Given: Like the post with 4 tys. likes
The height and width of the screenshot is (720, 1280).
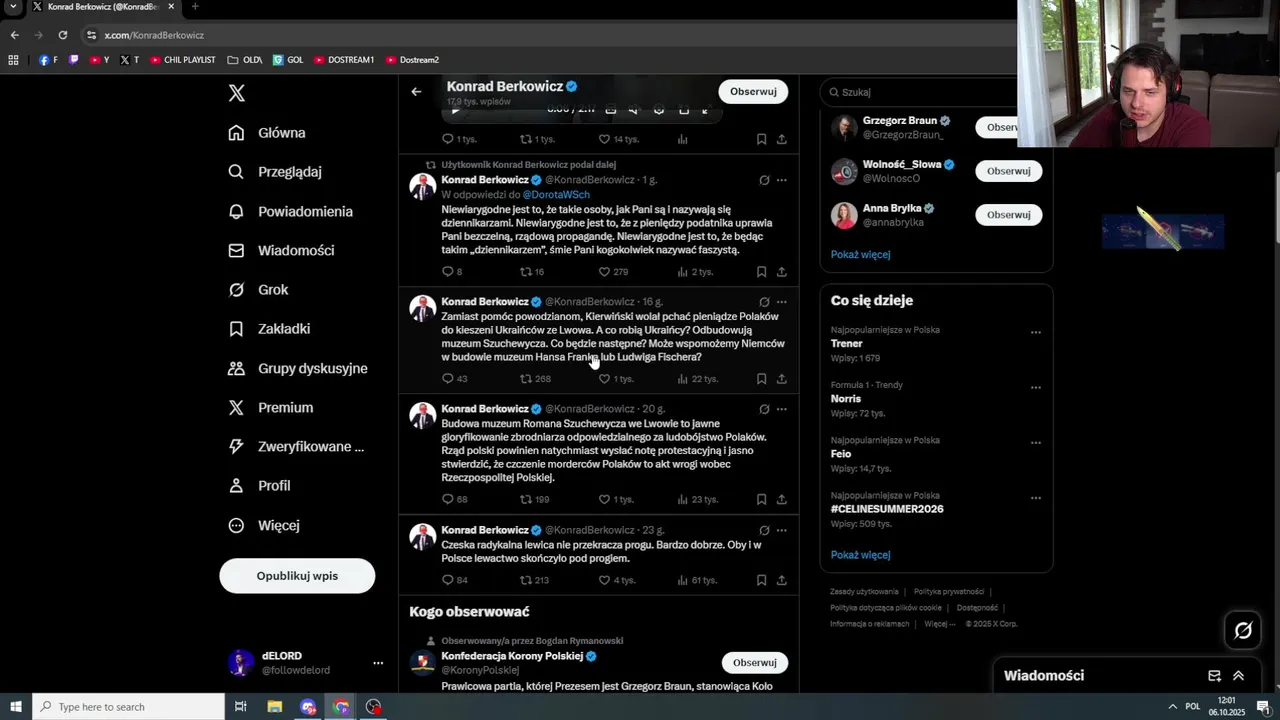Looking at the screenshot, I should (616, 580).
